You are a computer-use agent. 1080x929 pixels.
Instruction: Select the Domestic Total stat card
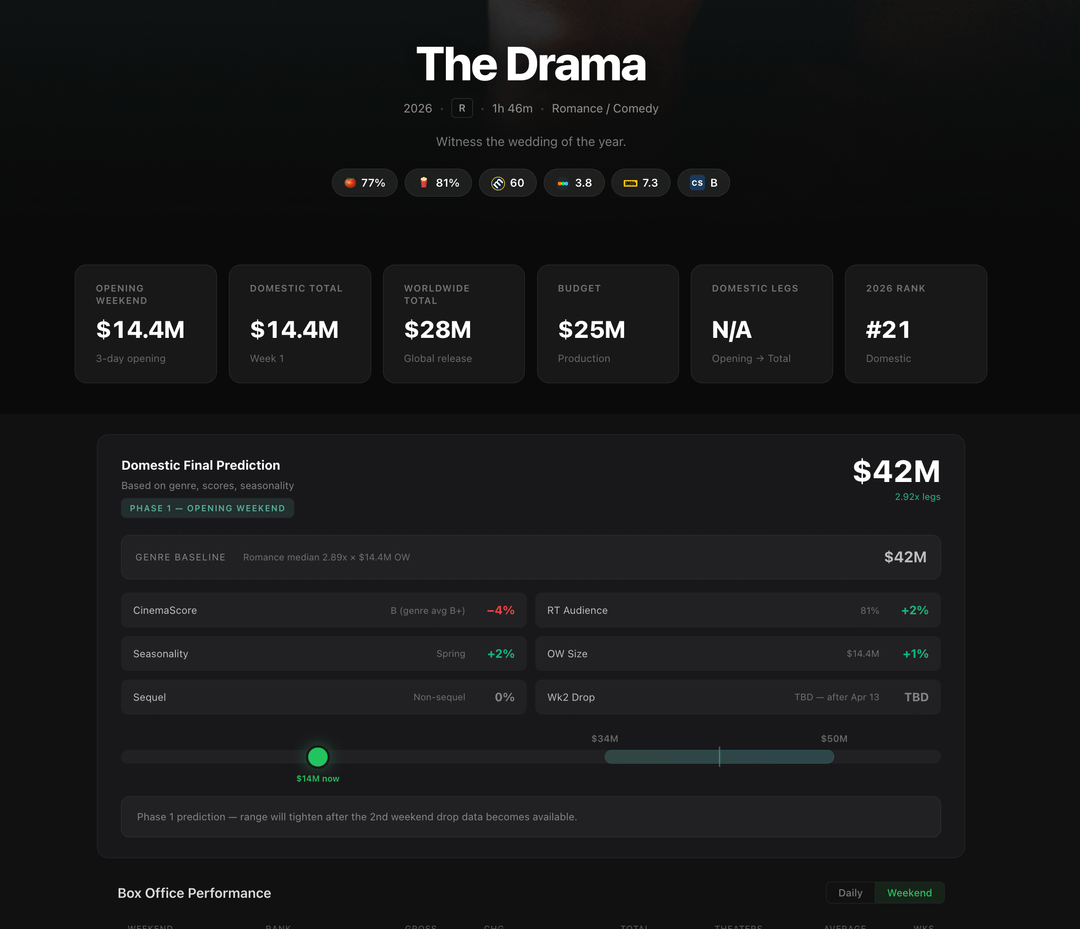300,323
